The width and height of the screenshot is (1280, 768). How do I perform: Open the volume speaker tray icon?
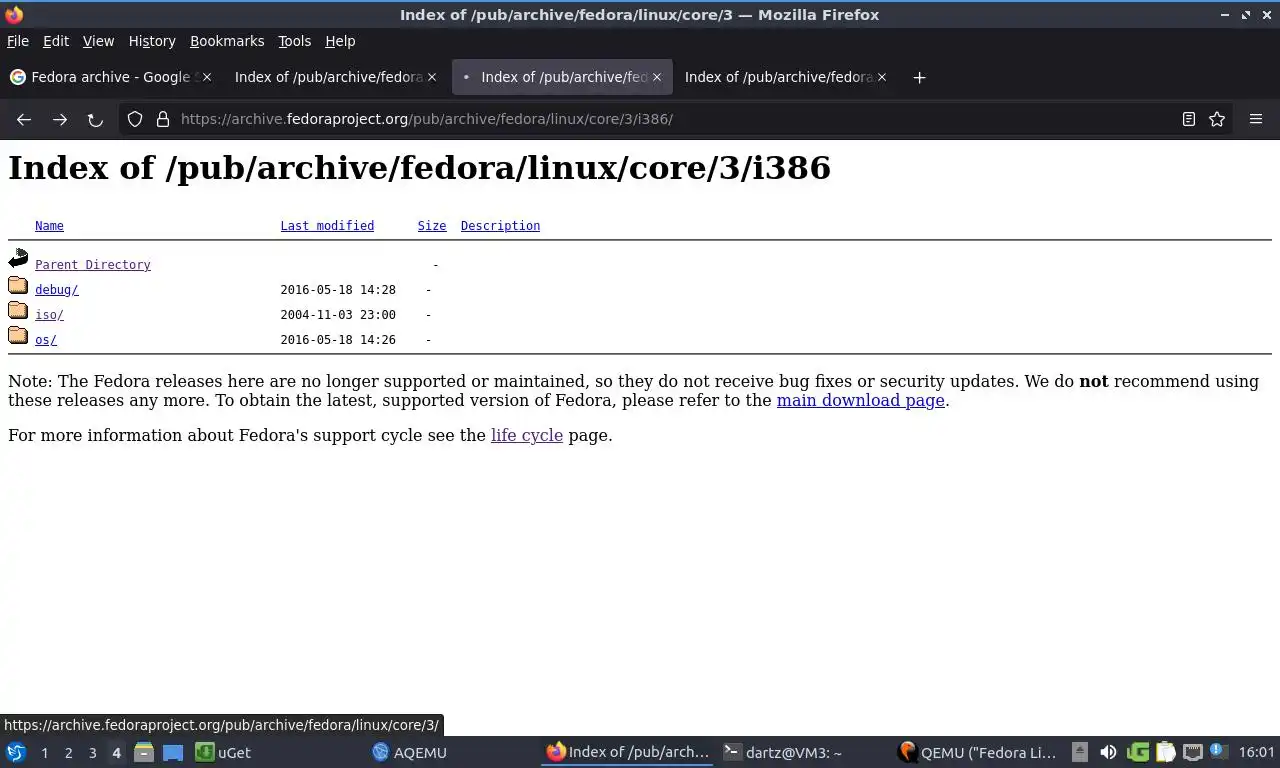[x=1108, y=752]
